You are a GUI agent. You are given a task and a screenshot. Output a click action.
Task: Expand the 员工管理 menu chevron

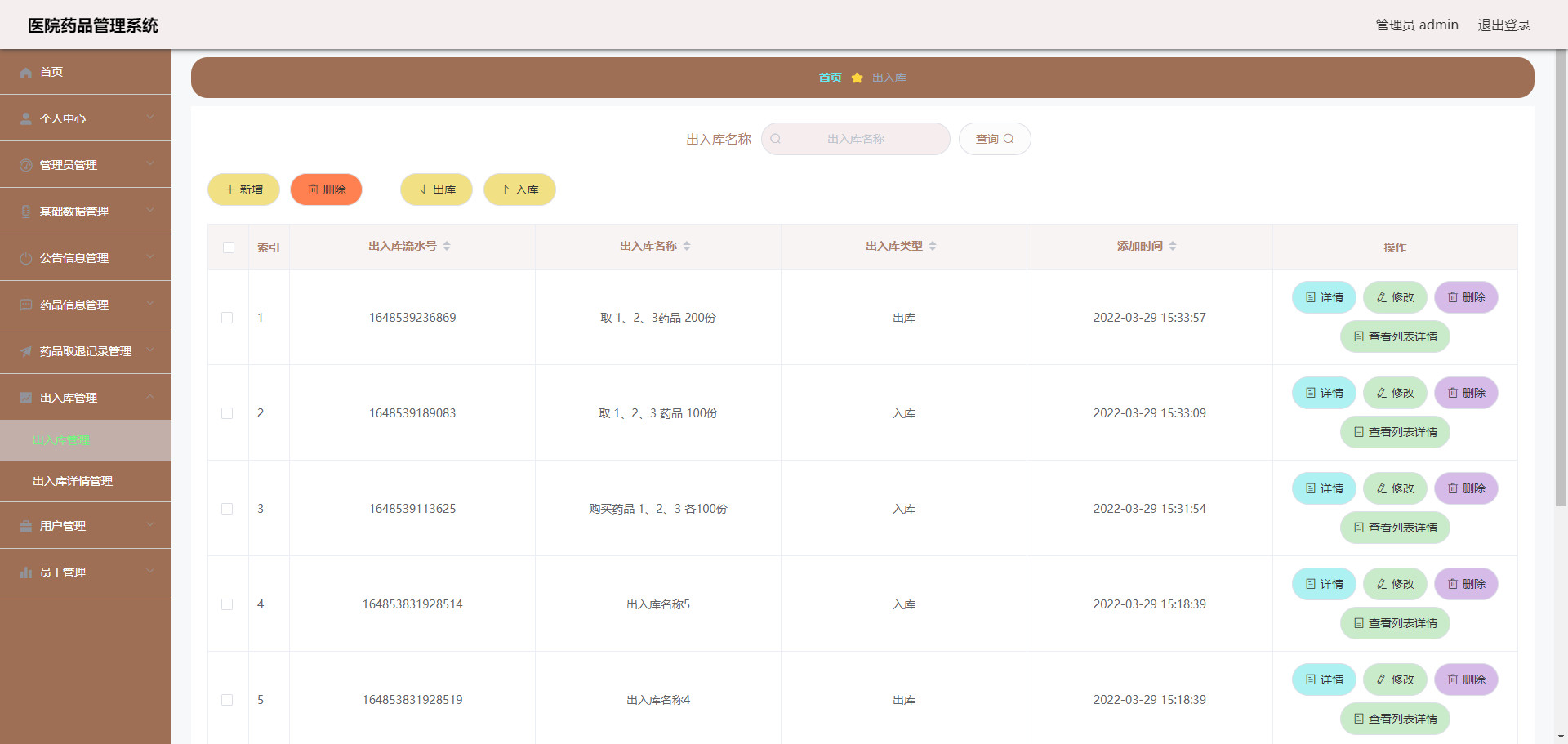[150, 572]
